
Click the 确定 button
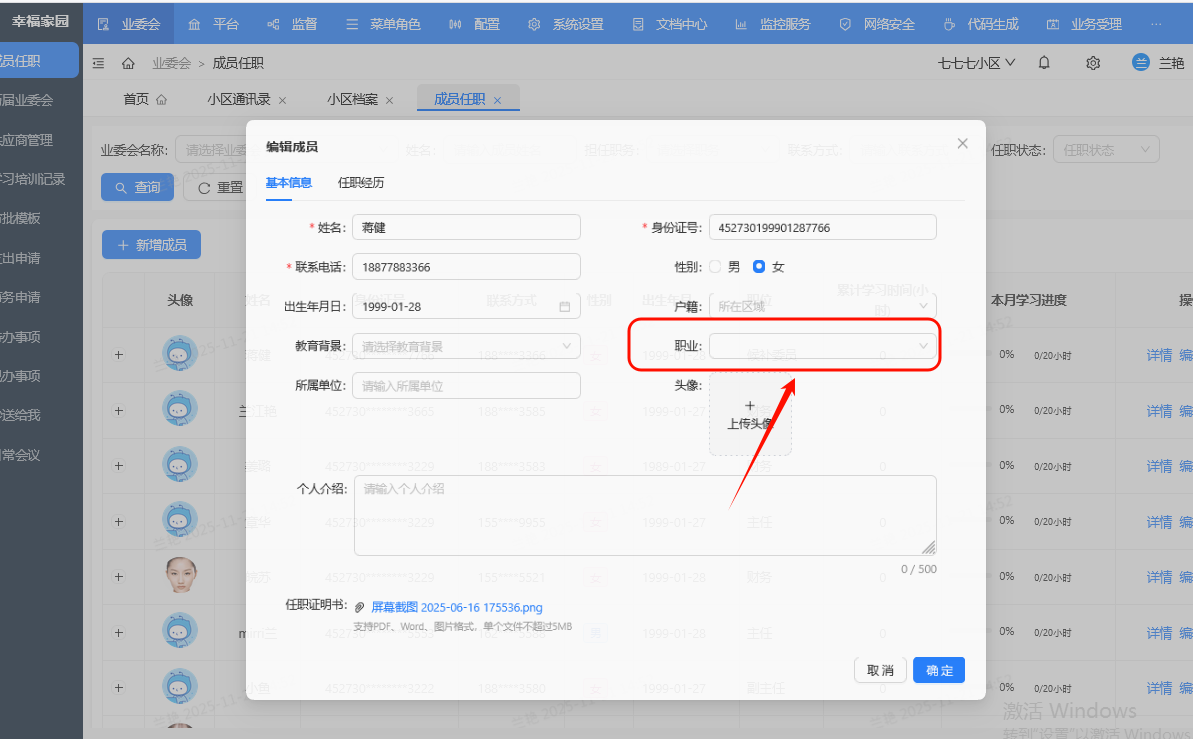(x=938, y=670)
